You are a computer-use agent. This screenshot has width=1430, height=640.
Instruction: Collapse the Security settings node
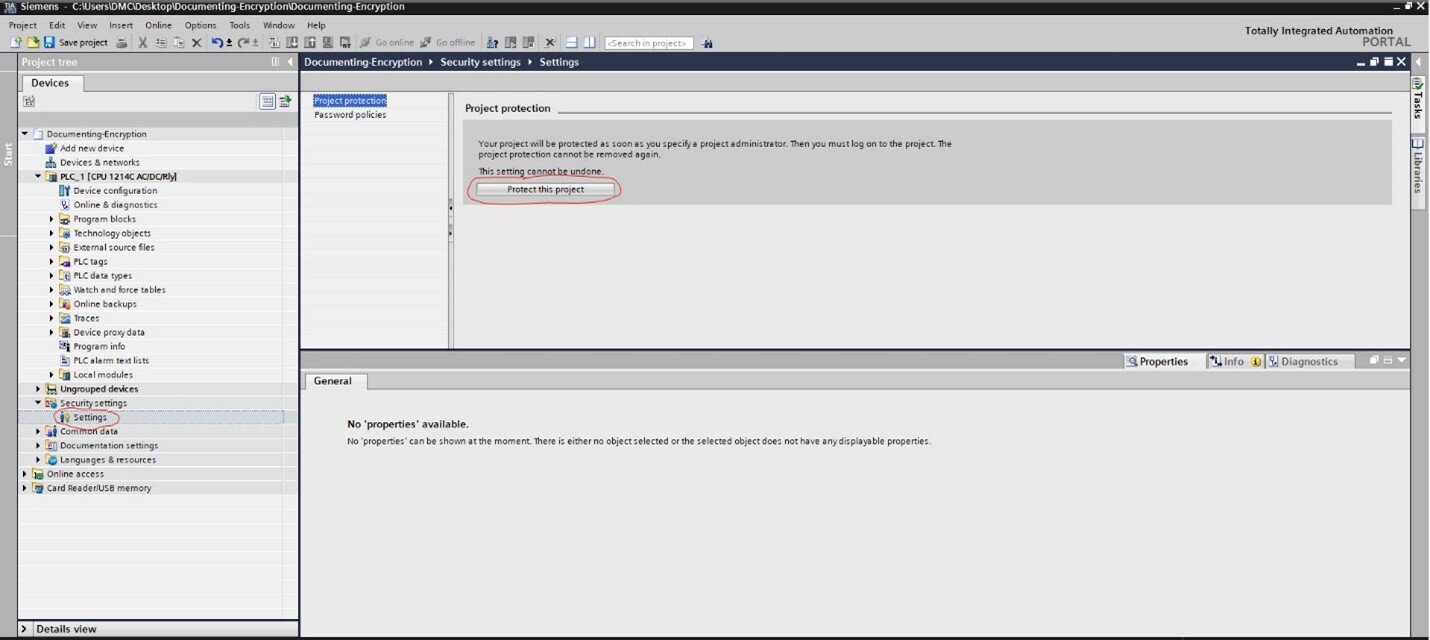(x=39, y=403)
